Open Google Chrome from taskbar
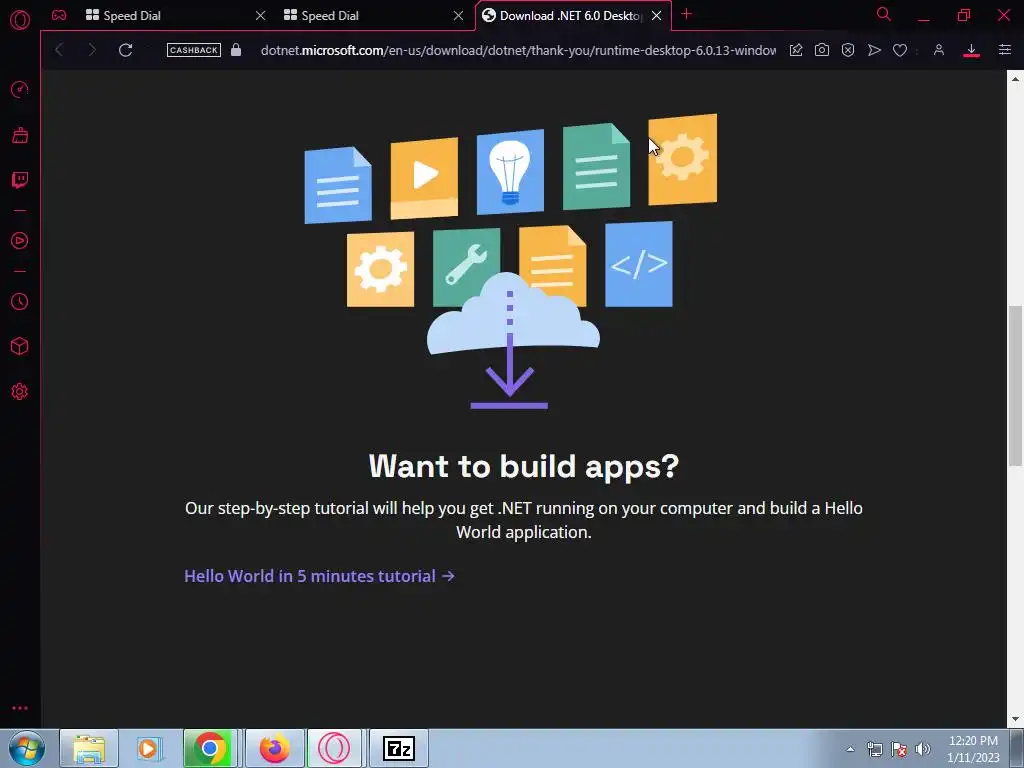The width and height of the screenshot is (1024, 768). click(x=210, y=748)
